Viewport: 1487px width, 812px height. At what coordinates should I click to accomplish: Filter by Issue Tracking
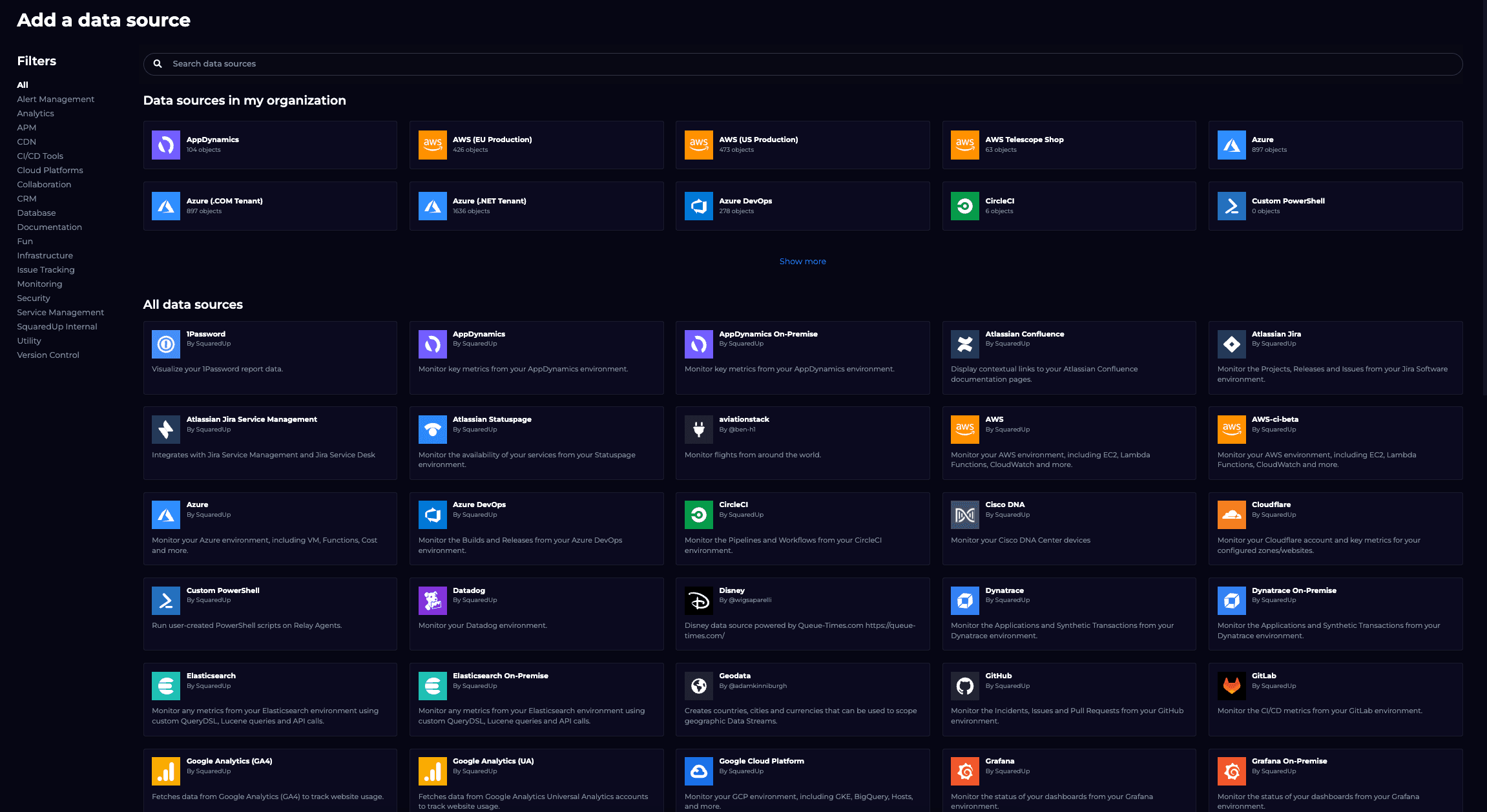pos(46,269)
